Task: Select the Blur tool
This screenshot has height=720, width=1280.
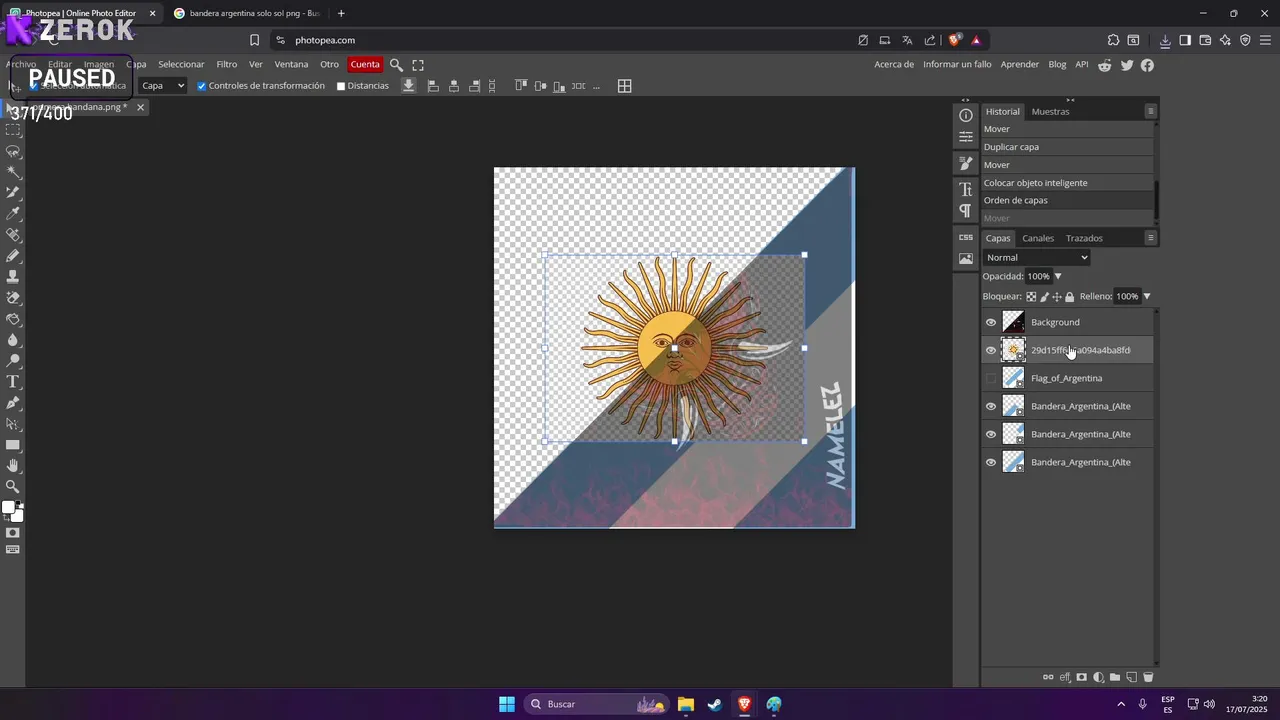Action: point(13,340)
